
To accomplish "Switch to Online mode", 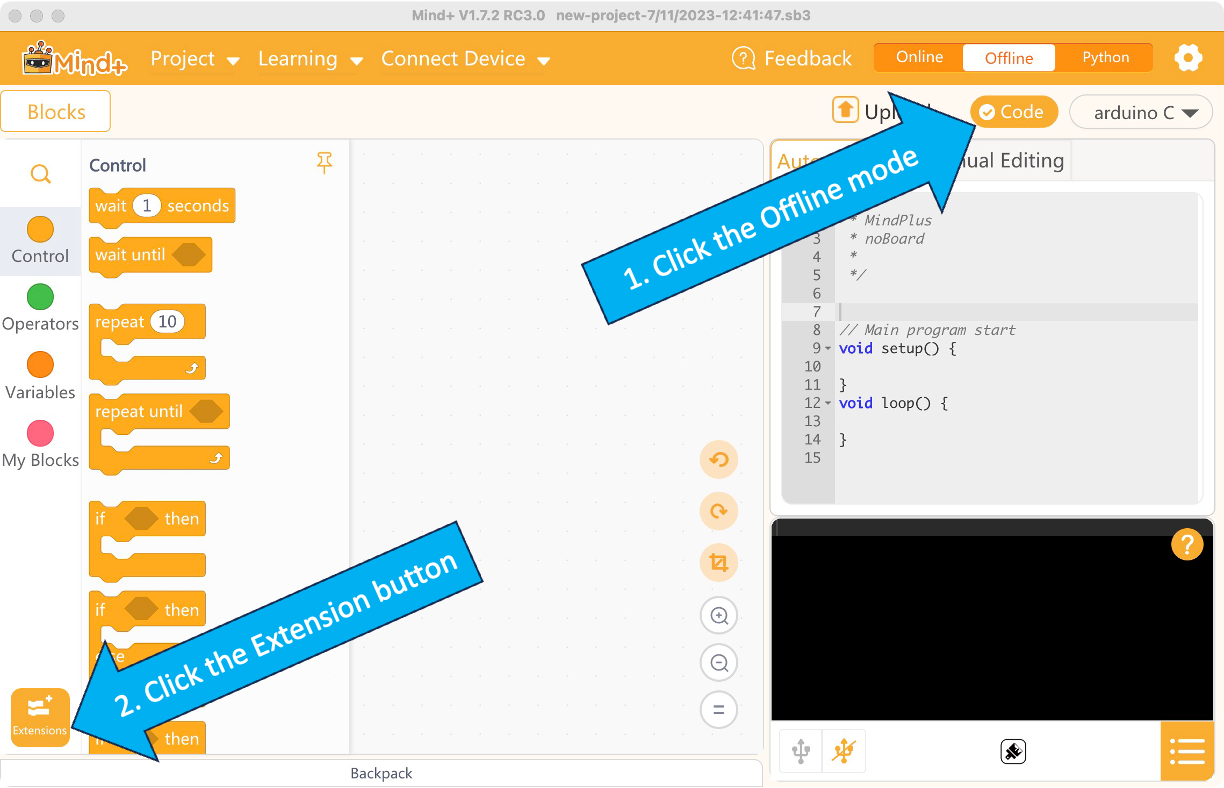I will coord(919,57).
